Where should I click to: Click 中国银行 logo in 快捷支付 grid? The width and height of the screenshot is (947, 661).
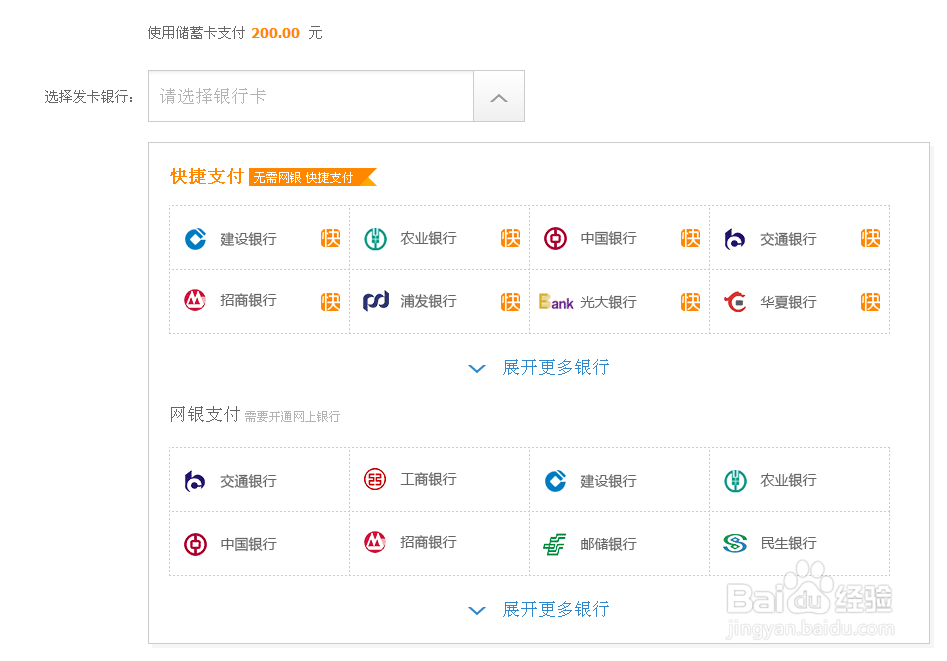tap(555, 239)
